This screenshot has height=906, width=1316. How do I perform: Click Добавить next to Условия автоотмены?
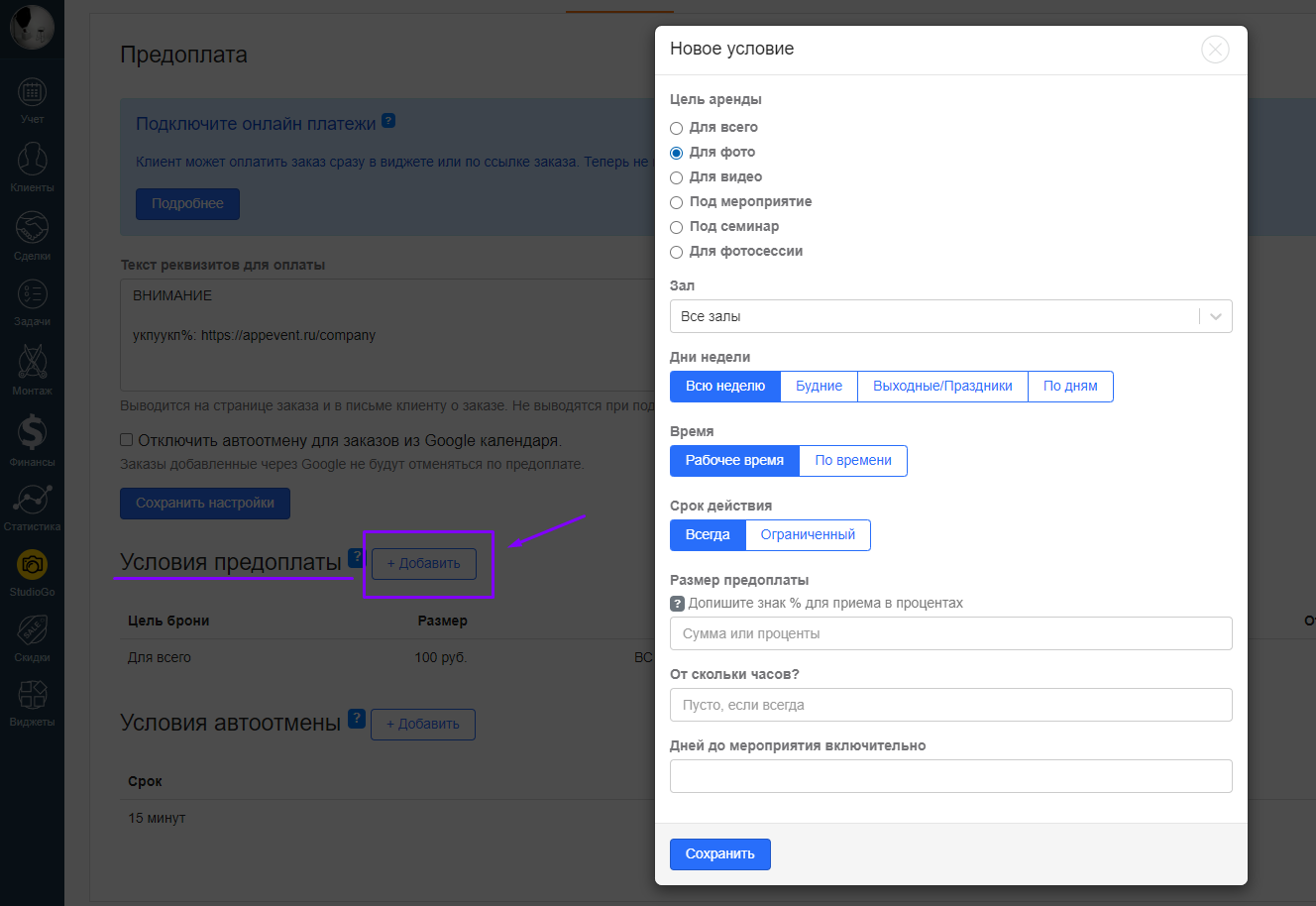(x=423, y=725)
